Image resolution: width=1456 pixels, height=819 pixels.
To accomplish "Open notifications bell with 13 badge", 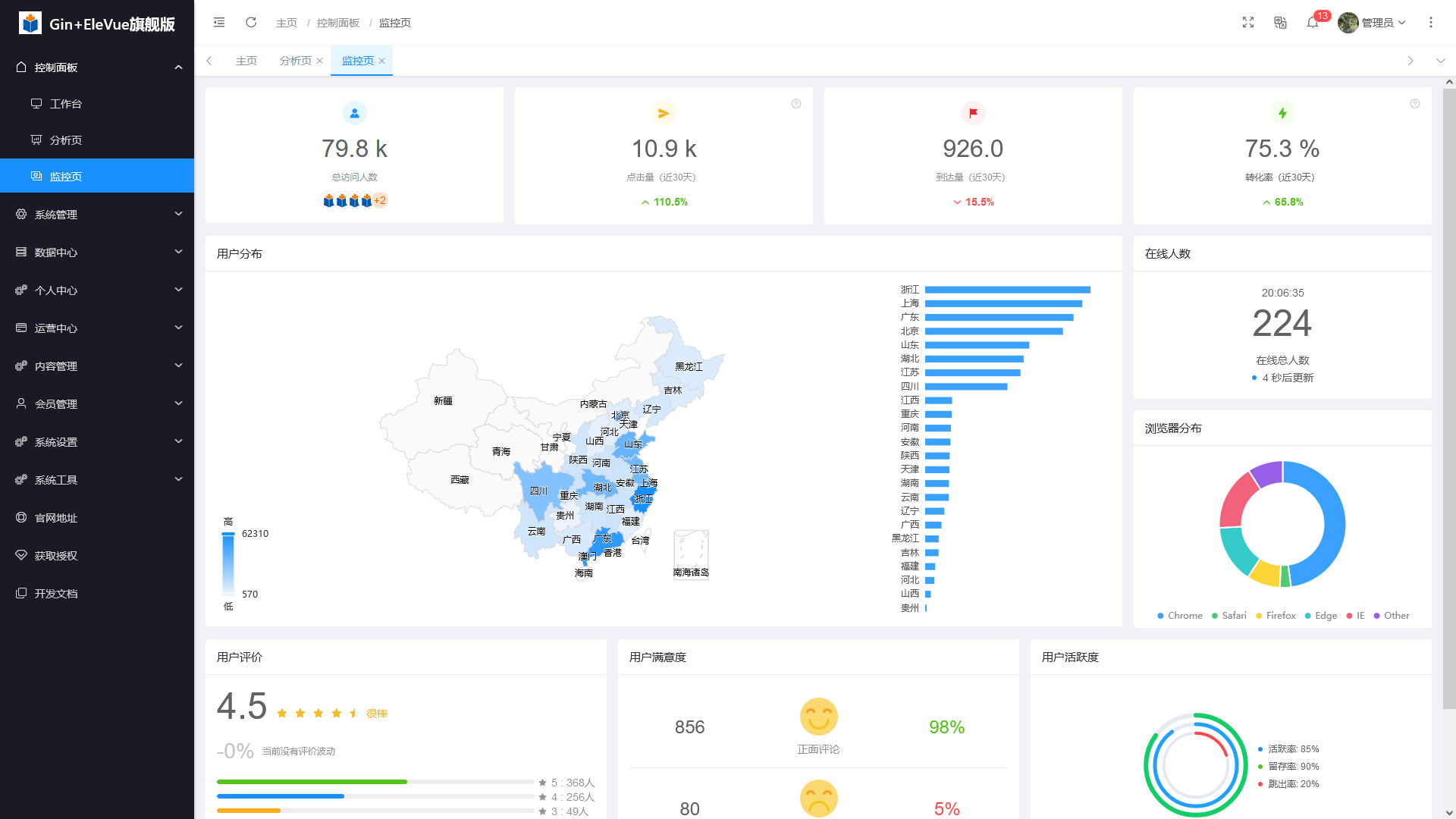I will (x=1313, y=23).
